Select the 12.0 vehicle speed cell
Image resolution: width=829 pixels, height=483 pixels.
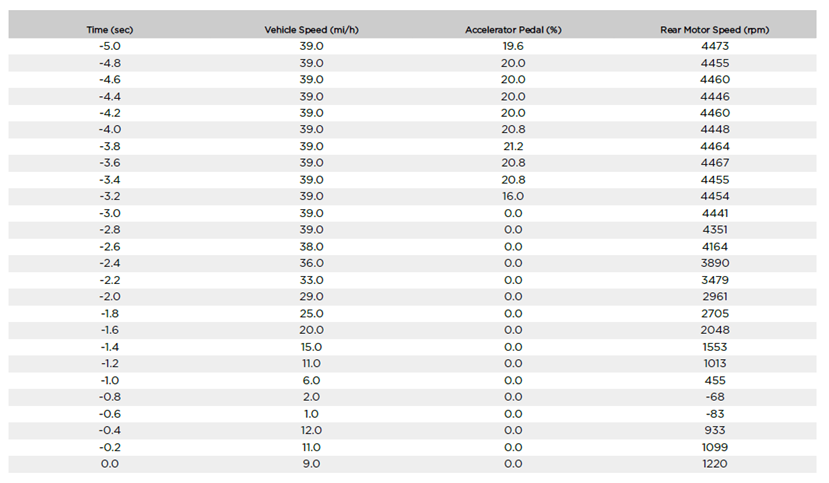(x=311, y=430)
